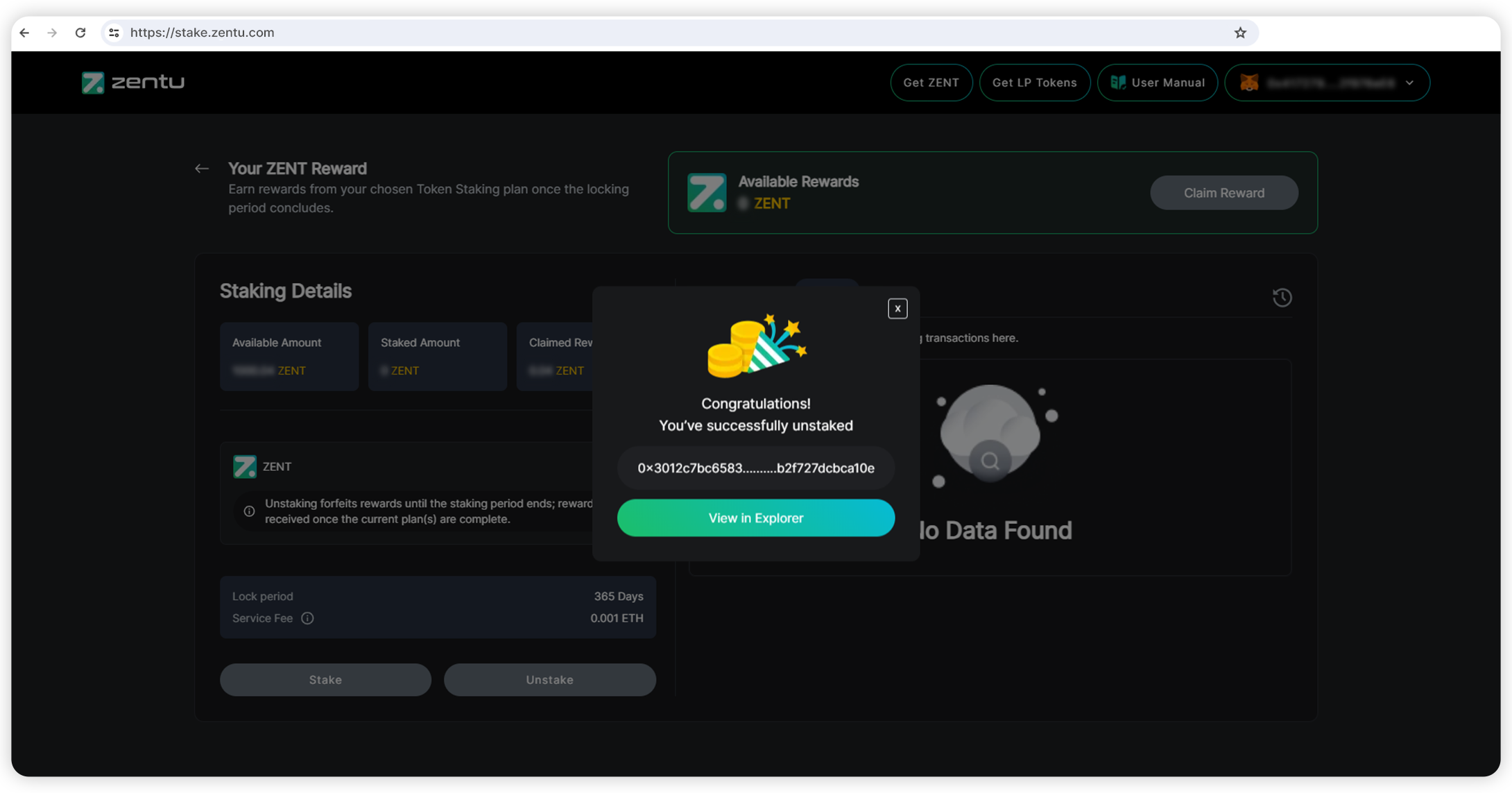Viewport: 1512px width, 793px height.
Task: Click the Get LP Tokens button
Action: click(x=1034, y=83)
